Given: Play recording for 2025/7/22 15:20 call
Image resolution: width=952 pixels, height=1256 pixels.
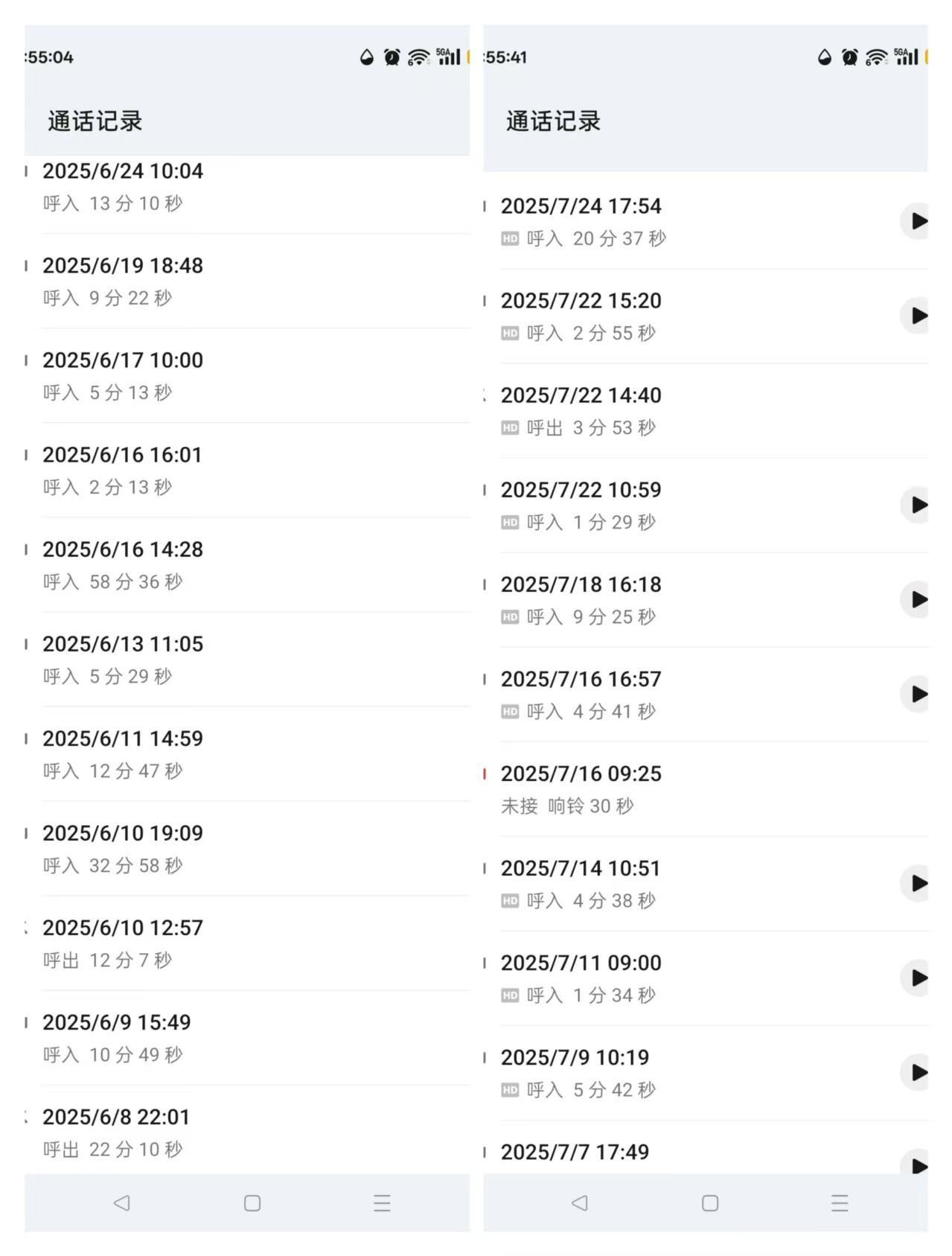Looking at the screenshot, I should pyautogui.click(x=917, y=316).
